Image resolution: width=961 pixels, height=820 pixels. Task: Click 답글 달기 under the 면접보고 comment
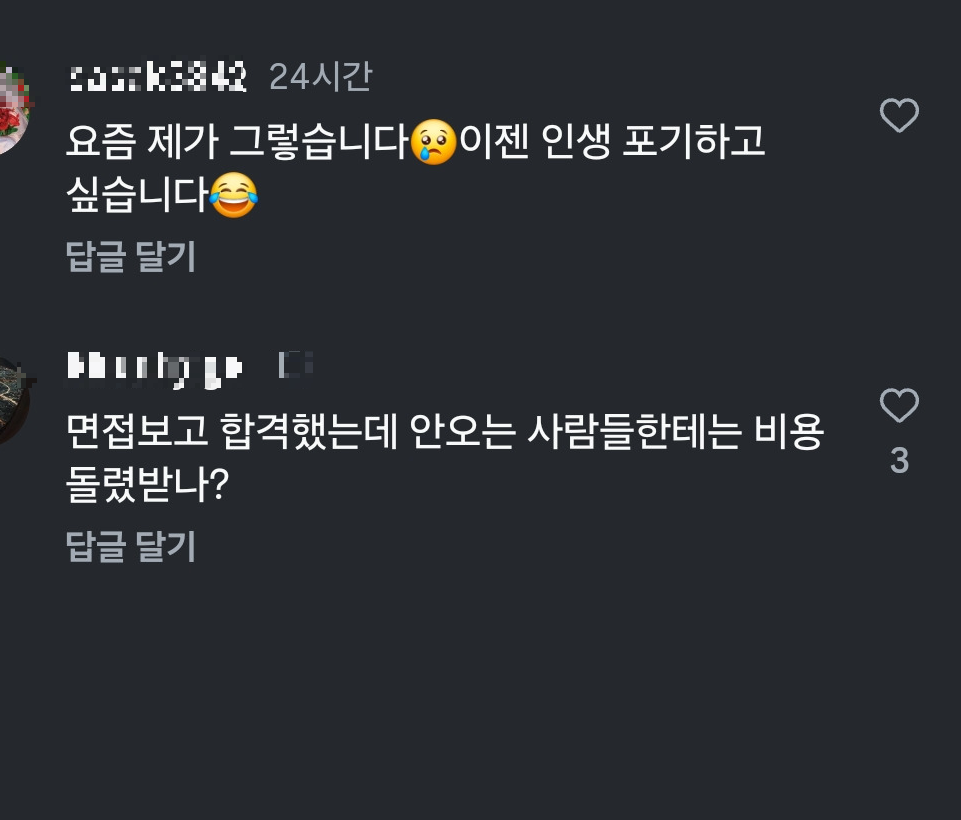coord(130,547)
